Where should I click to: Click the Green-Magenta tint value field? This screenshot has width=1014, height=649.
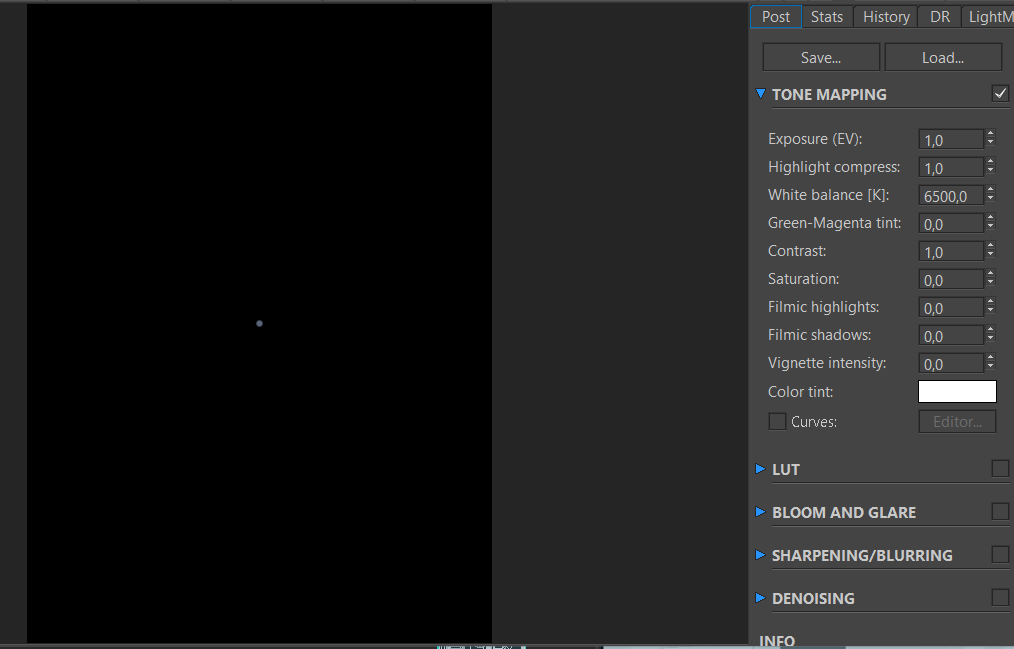point(951,224)
